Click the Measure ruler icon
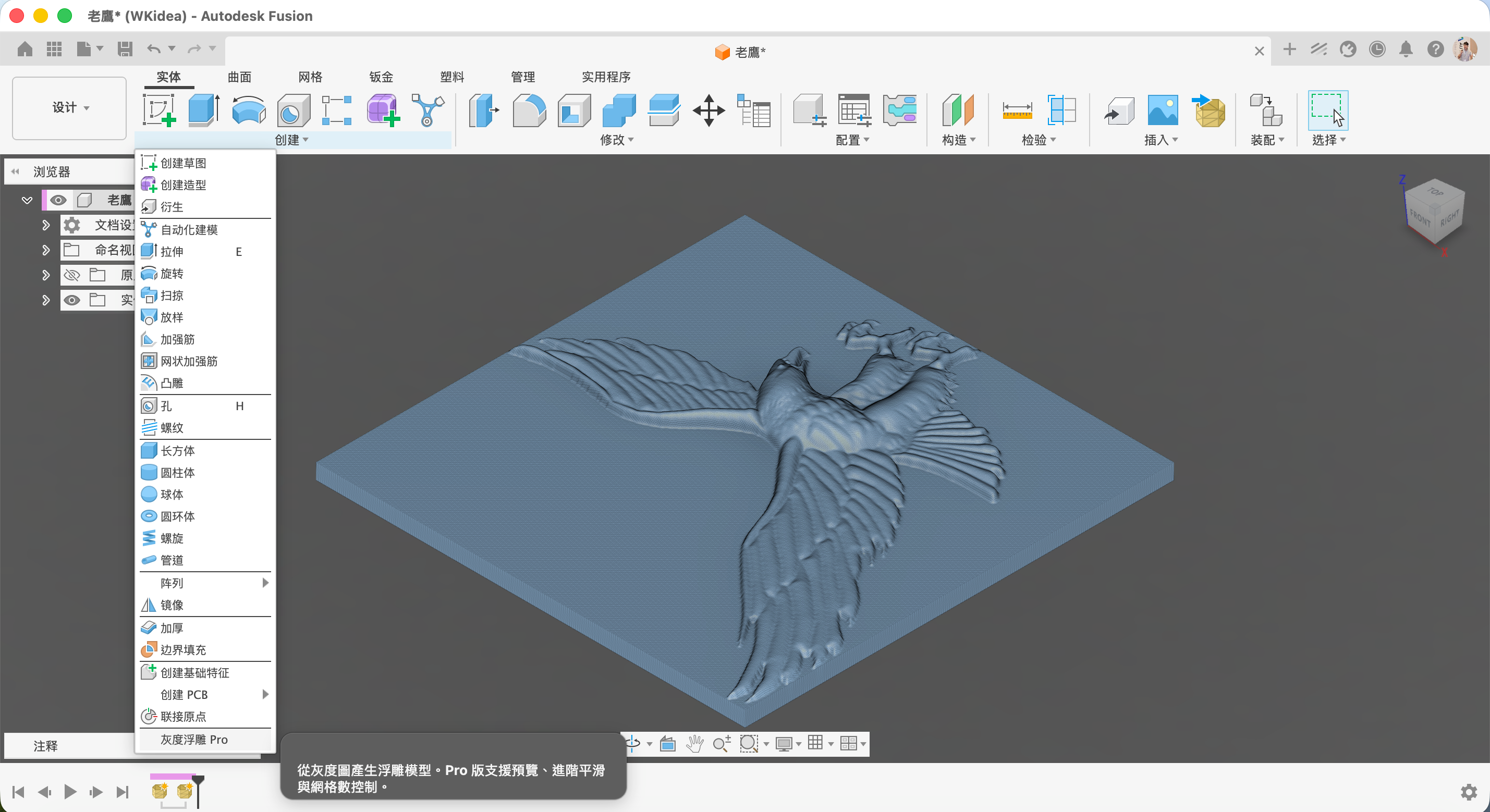Image resolution: width=1490 pixels, height=812 pixels. [1017, 110]
